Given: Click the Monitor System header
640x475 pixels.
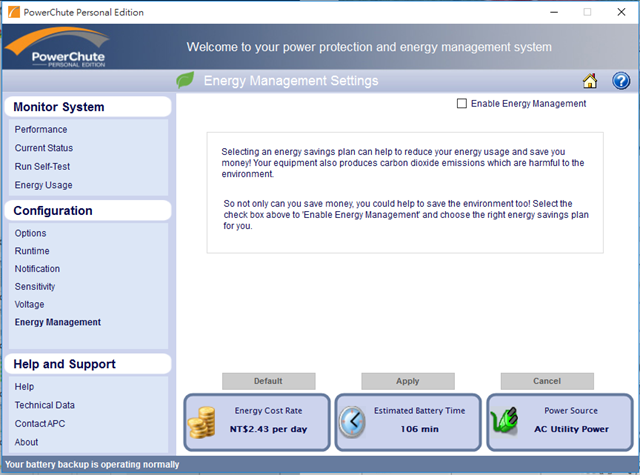Looking at the screenshot, I should [88, 107].
